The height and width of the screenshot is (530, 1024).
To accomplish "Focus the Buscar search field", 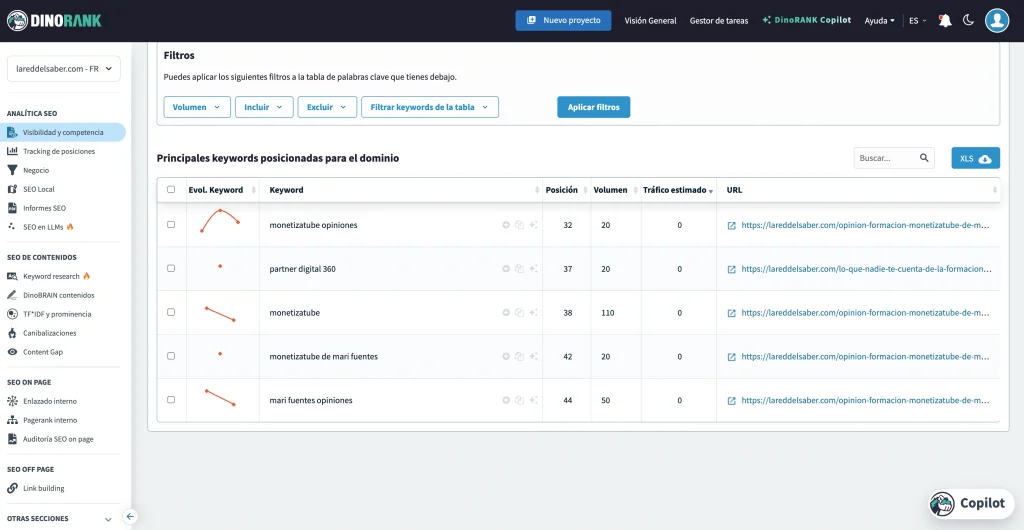I will coord(894,158).
